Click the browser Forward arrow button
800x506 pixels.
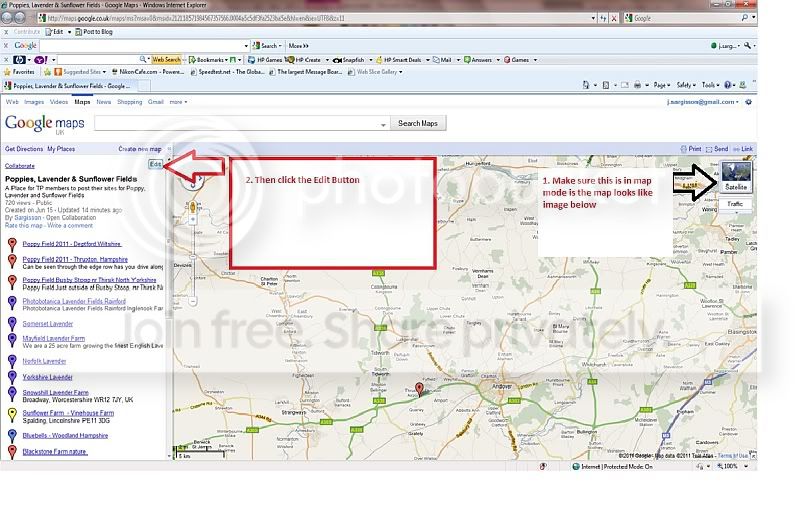(20, 17)
